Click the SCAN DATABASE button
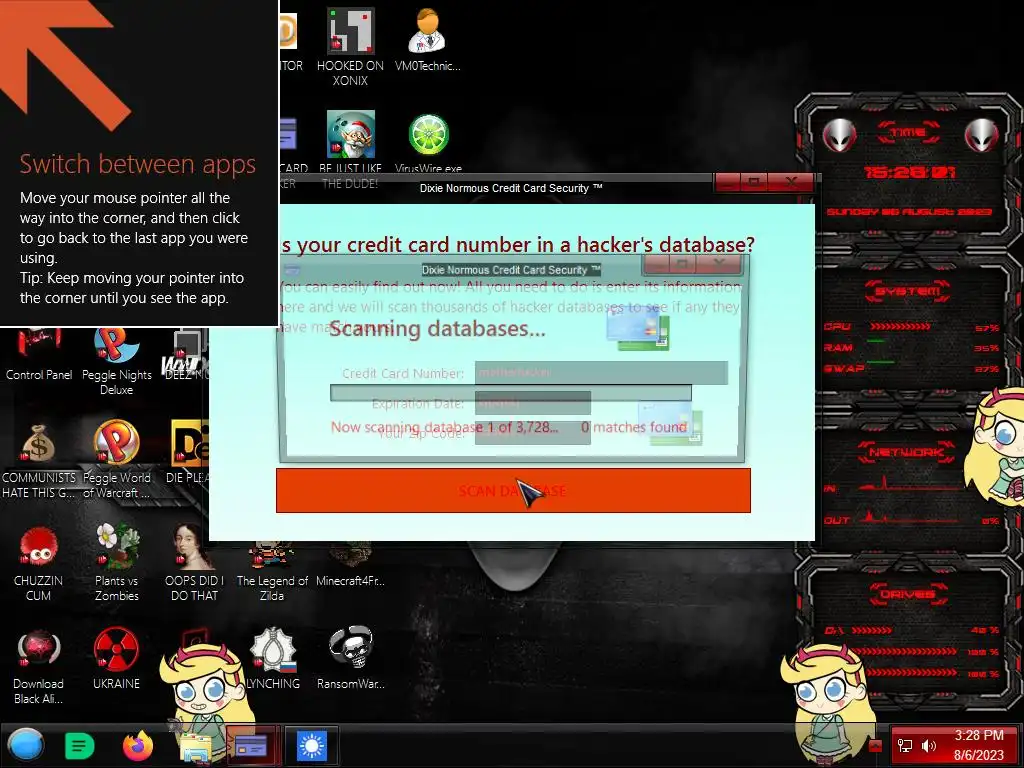This screenshot has height=768, width=1024. [x=513, y=490]
